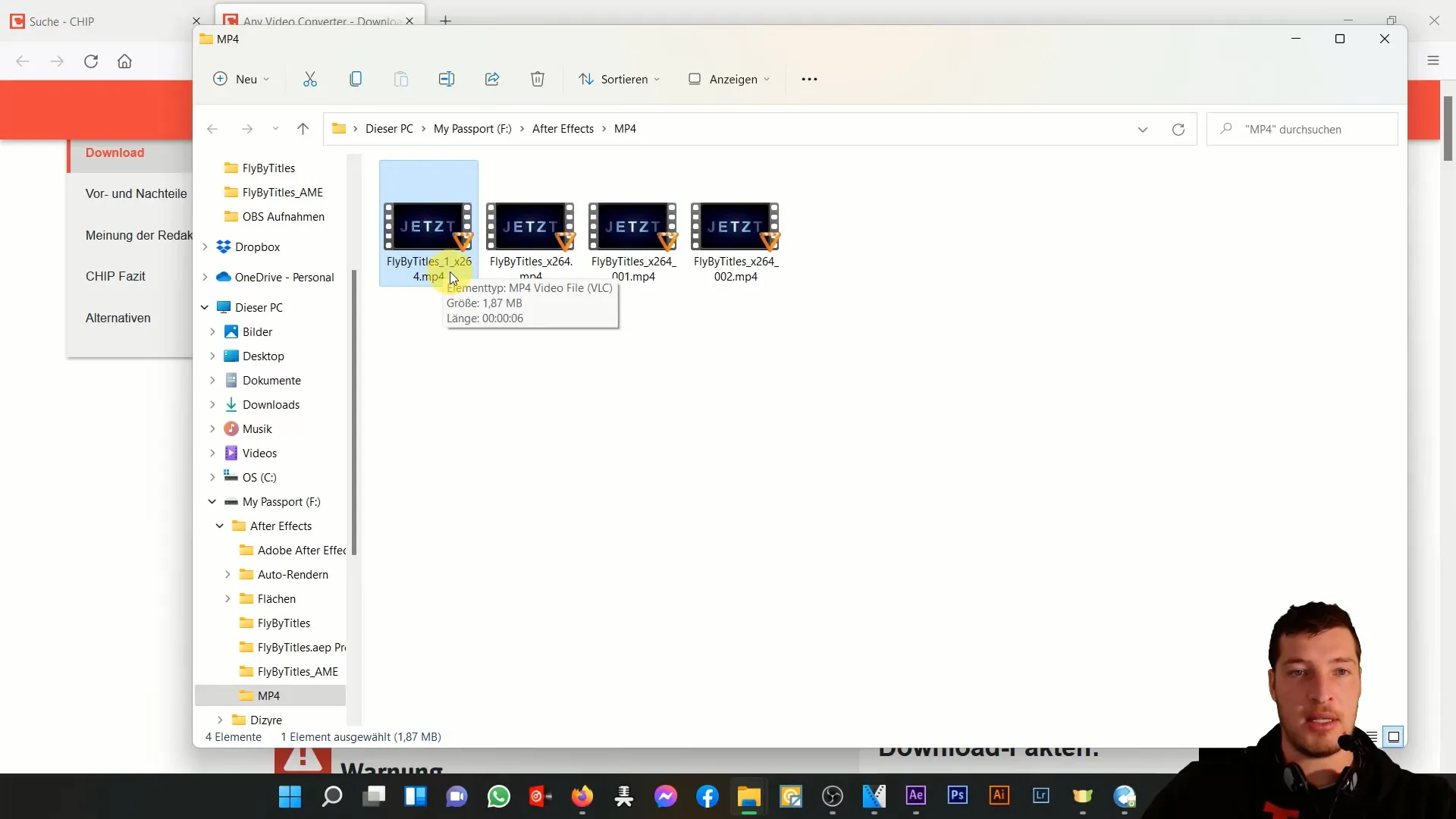
Task: Click the copy icon in toolbar
Action: click(356, 79)
